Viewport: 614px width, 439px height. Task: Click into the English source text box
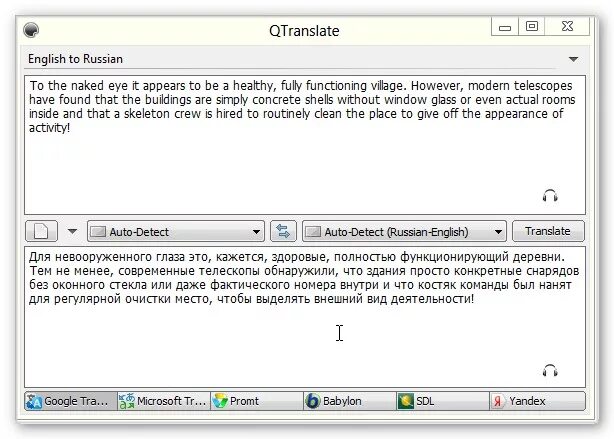coord(305,145)
